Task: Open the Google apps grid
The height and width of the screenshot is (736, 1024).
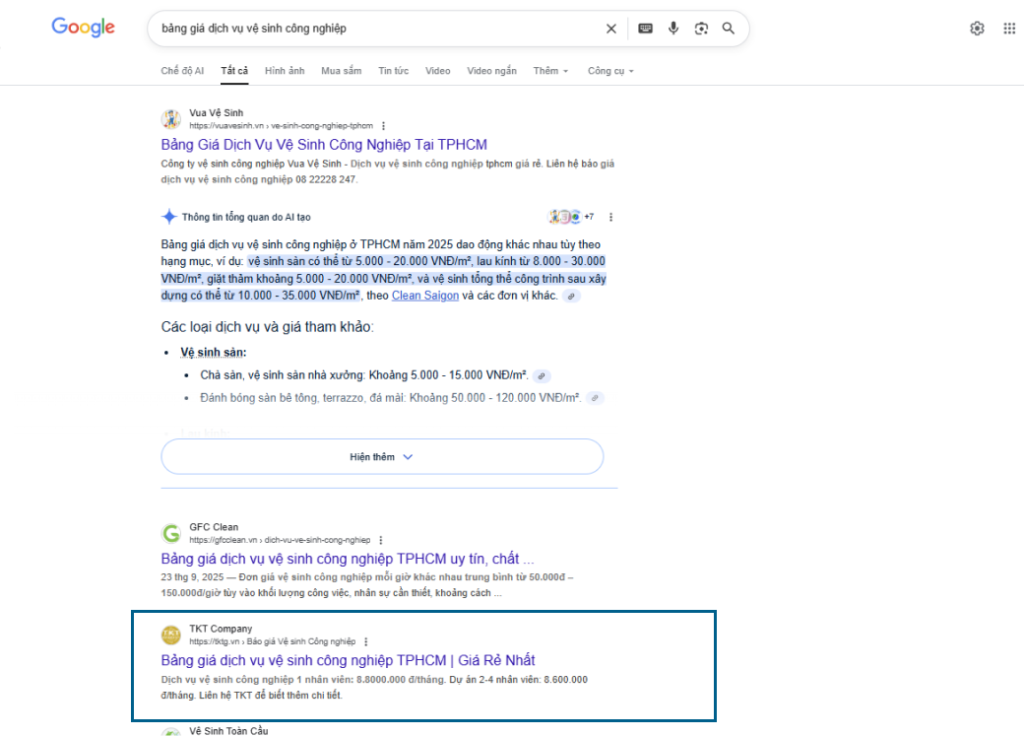Action: (x=1009, y=29)
